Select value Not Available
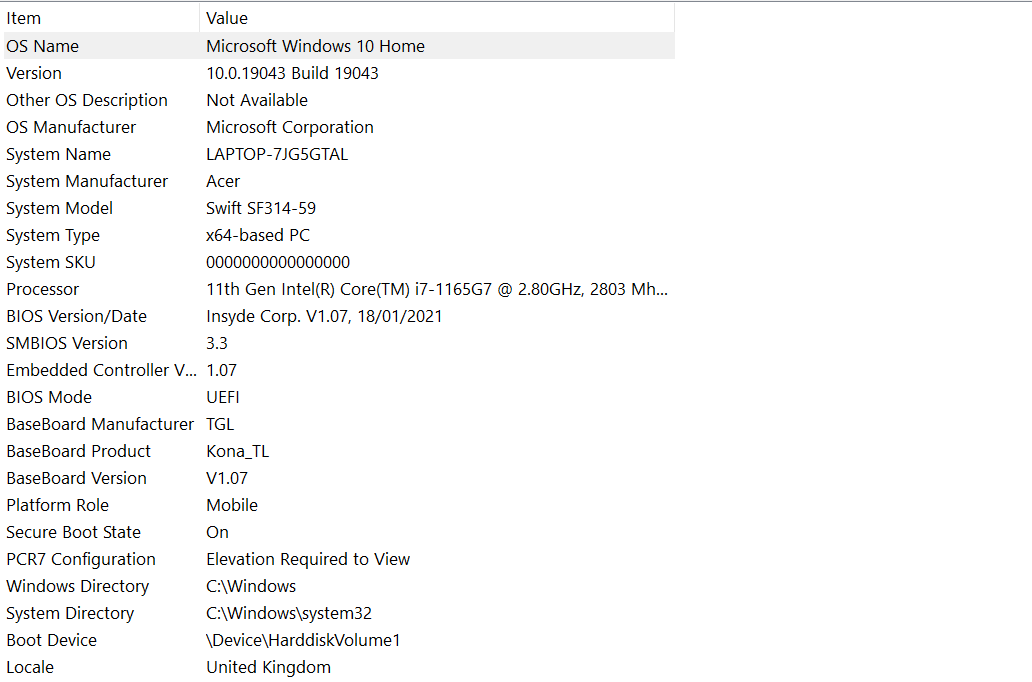This screenshot has width=1032, height=682. [257, 100]
